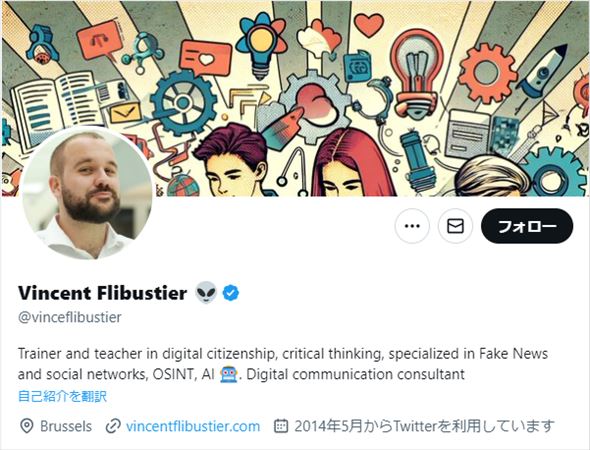Viewport: 590px width, 450px height.
Task: Click the location pin icon
Action: pos(27,426)
